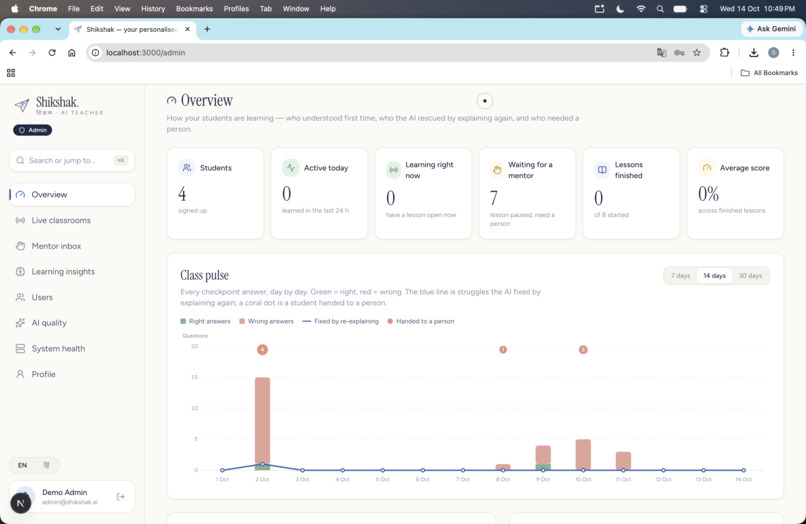This screenshot has width=806, height=524.
Task: Switch language to Hindi
Action: (46, 465)
